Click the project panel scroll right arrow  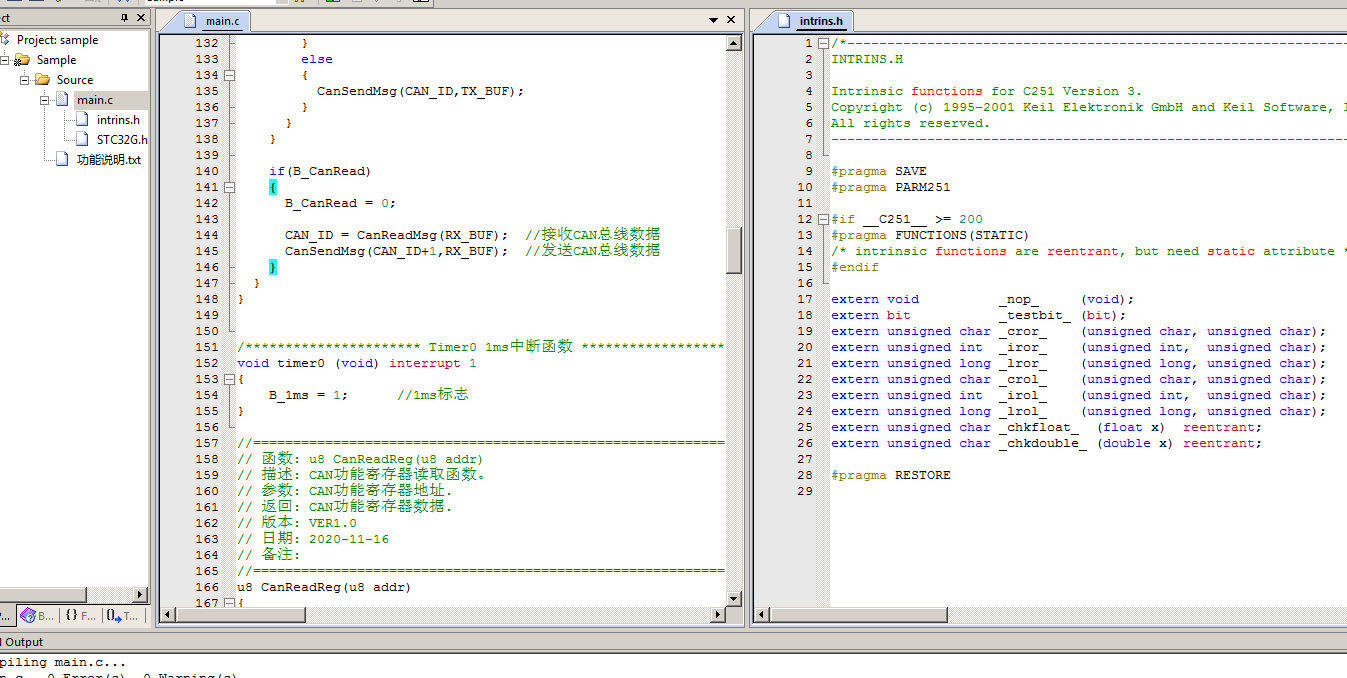coord(139,595)
